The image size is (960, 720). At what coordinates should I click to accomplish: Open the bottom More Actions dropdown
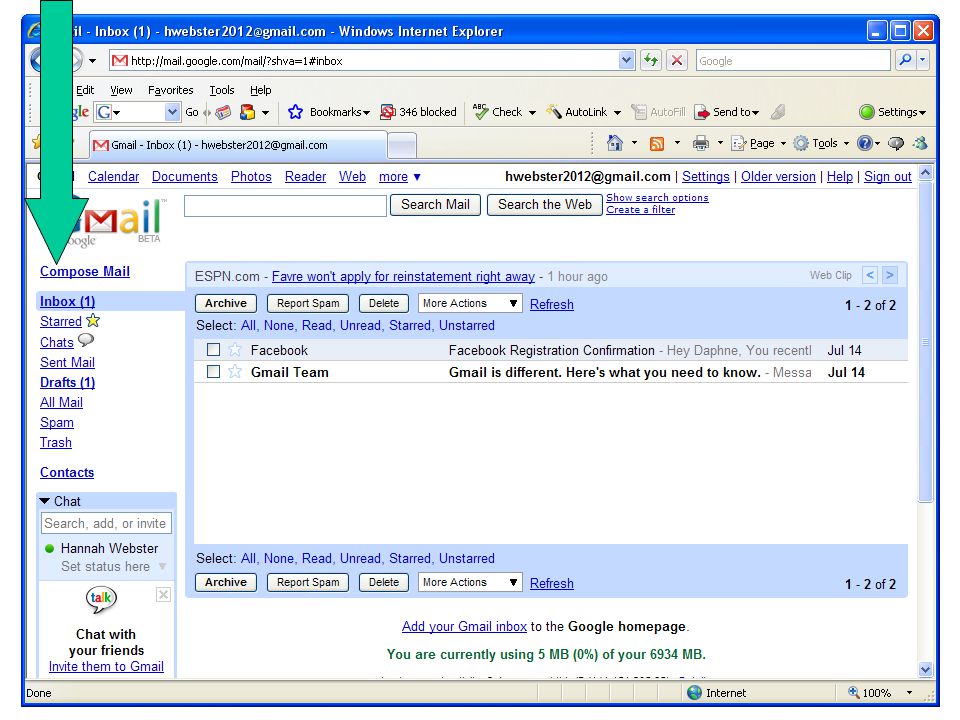click(470, 582)
